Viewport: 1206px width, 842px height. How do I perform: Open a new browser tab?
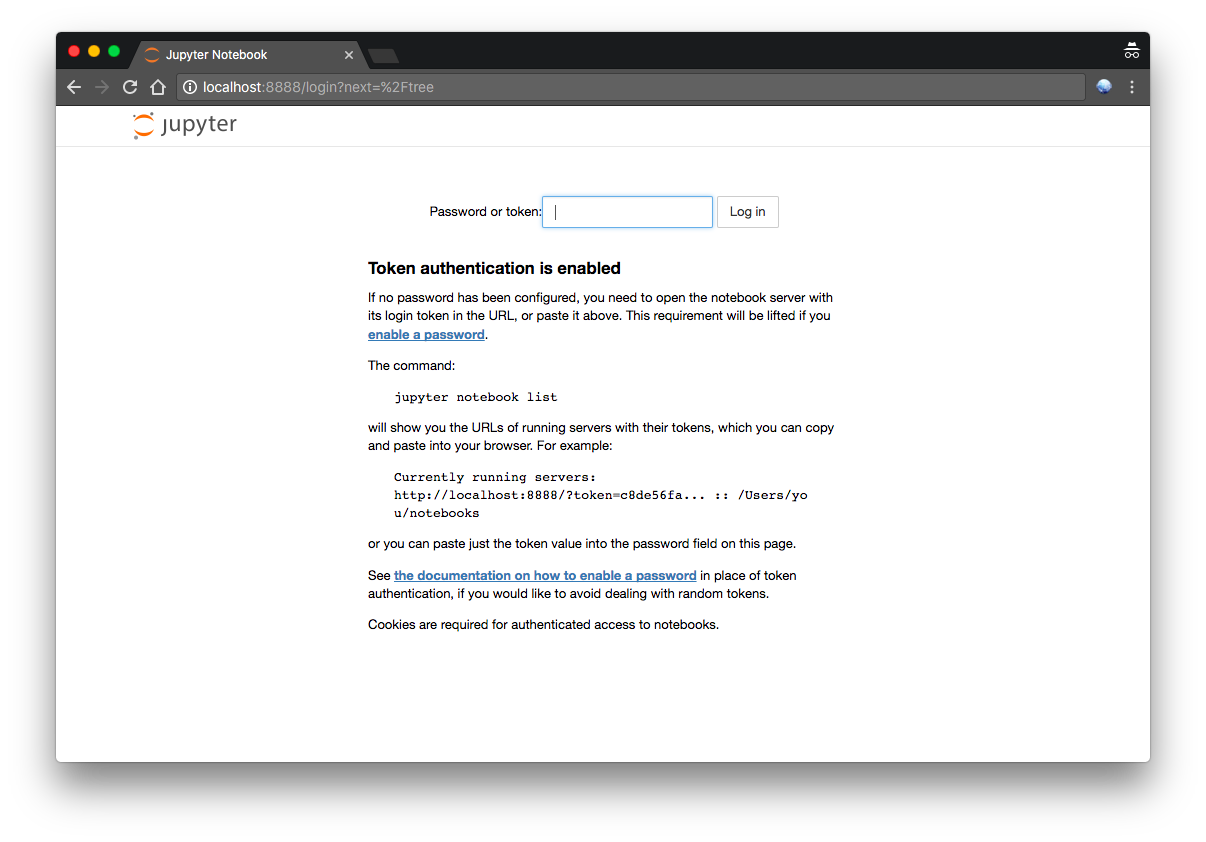(383, 55)
